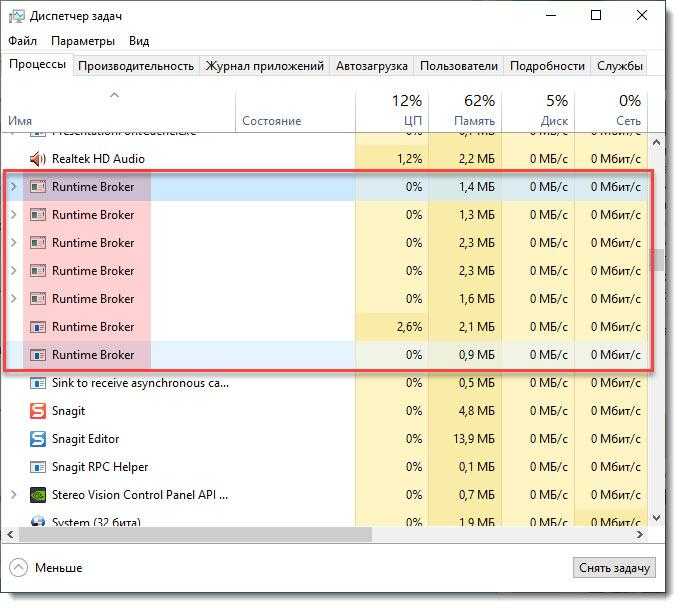Click the icon of the Runtime Broker with 0,9 МБ
The image size is (681, 608).
pyautogui.click(x=38, y=355)
